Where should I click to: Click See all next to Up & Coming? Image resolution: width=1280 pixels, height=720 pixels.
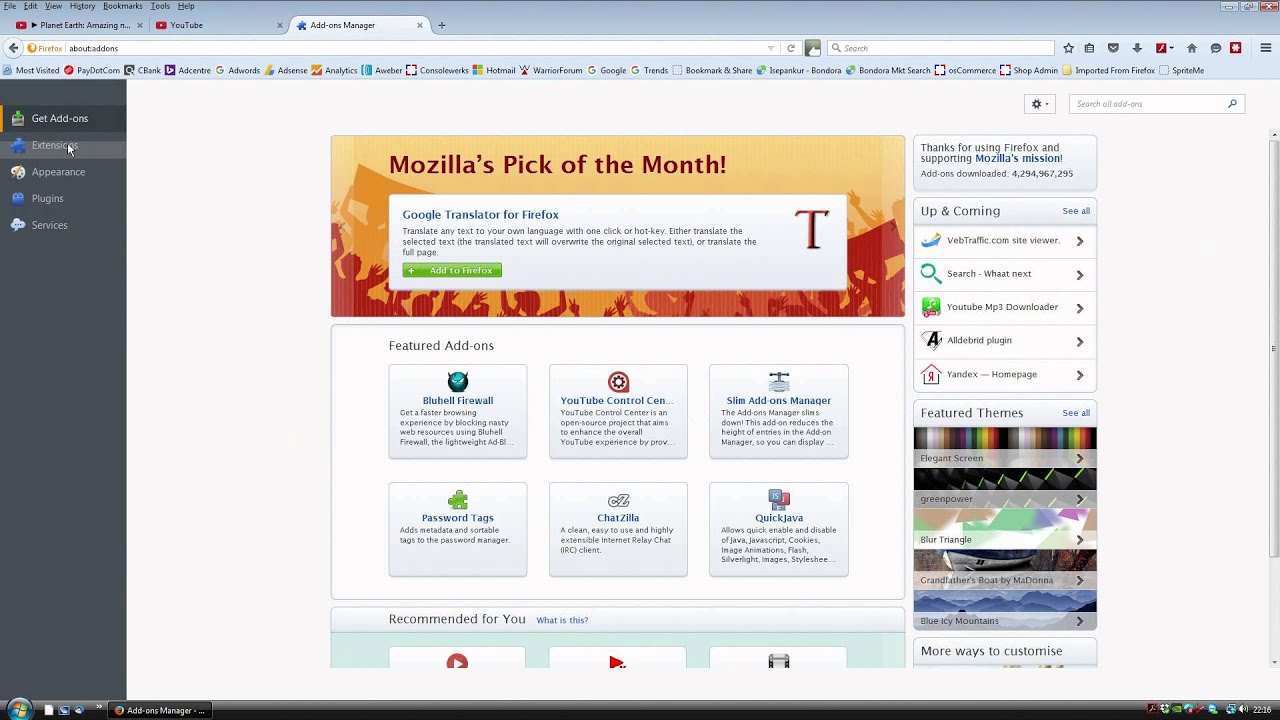click(x=1076, y=211)
